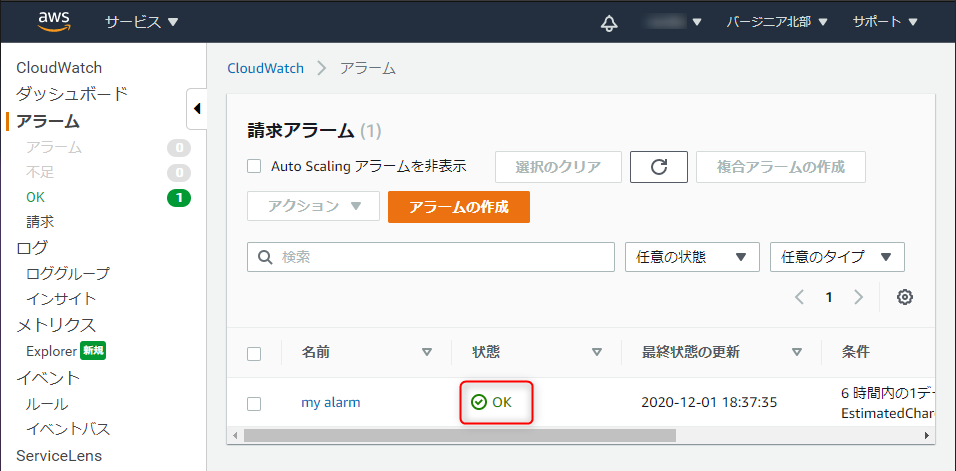
Task: Open ダッシュボード in the sidebar
Action: (x=72, y=94)
